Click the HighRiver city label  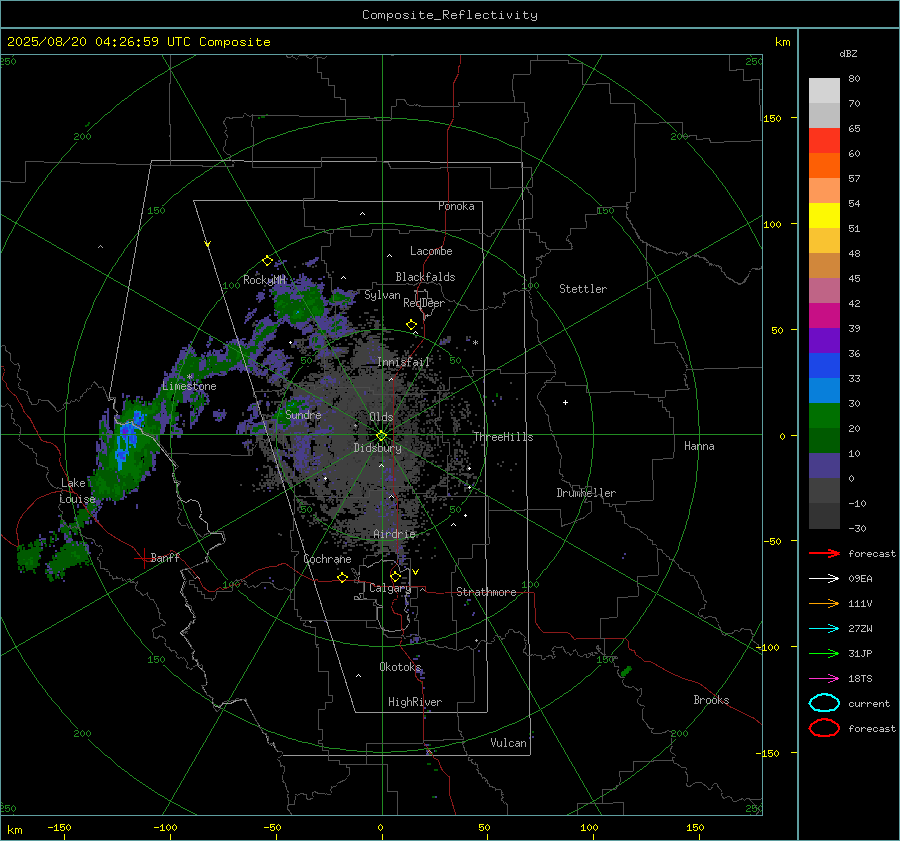point(415,702)
